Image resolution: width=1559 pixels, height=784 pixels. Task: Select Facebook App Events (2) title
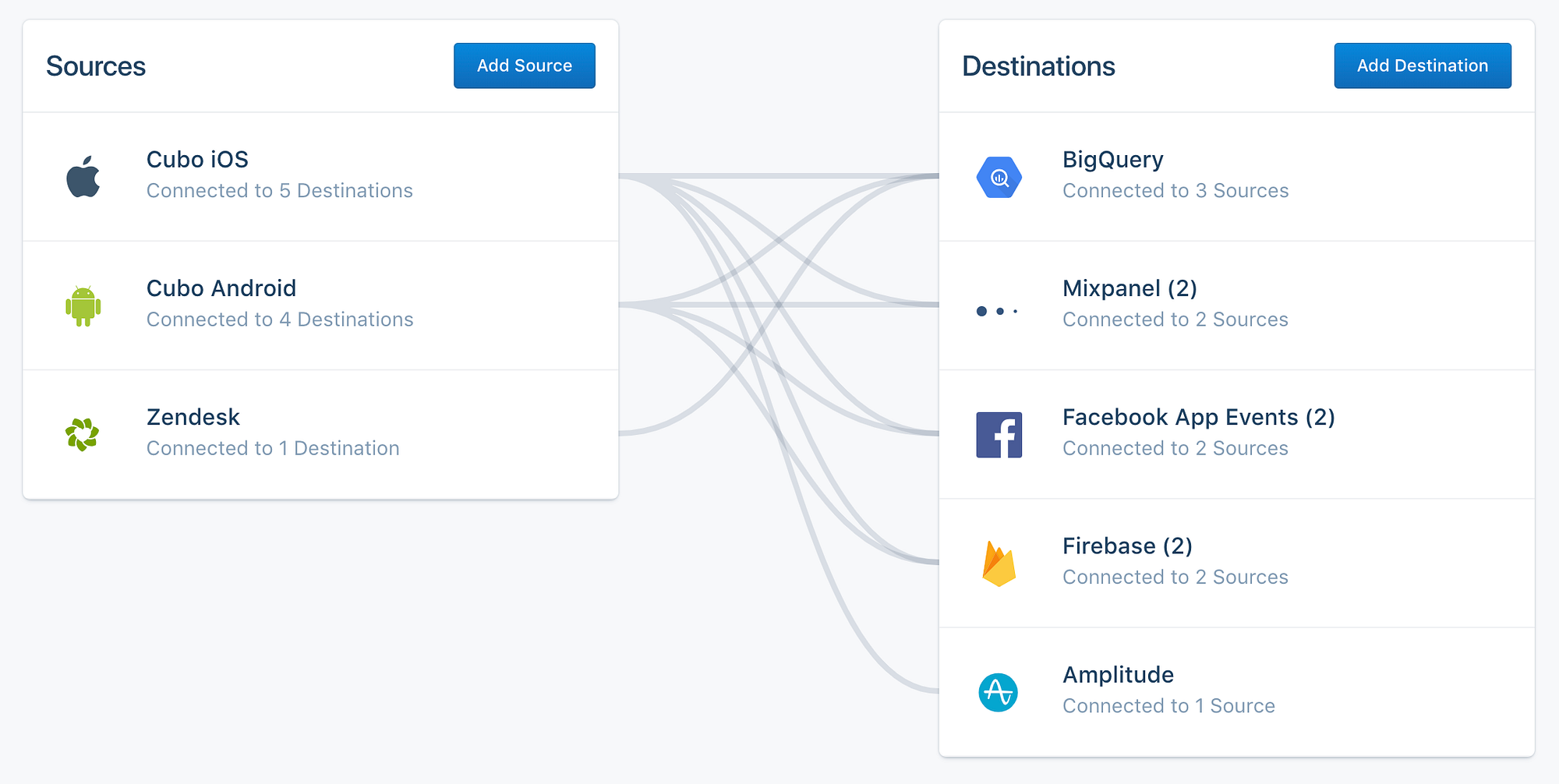[1199, 418]
